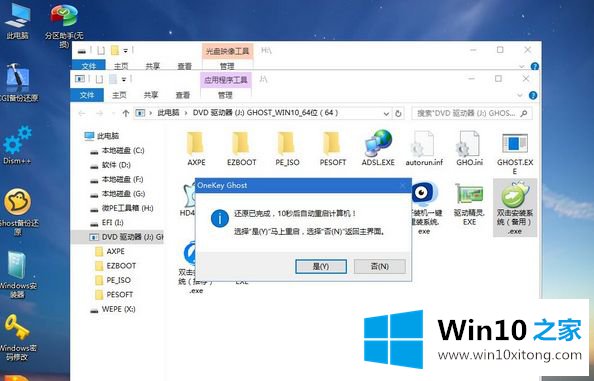This screenshot has height=381, width=594.
Task: Click the search DVD 驱动器 input box
Action: pos(467,113)
